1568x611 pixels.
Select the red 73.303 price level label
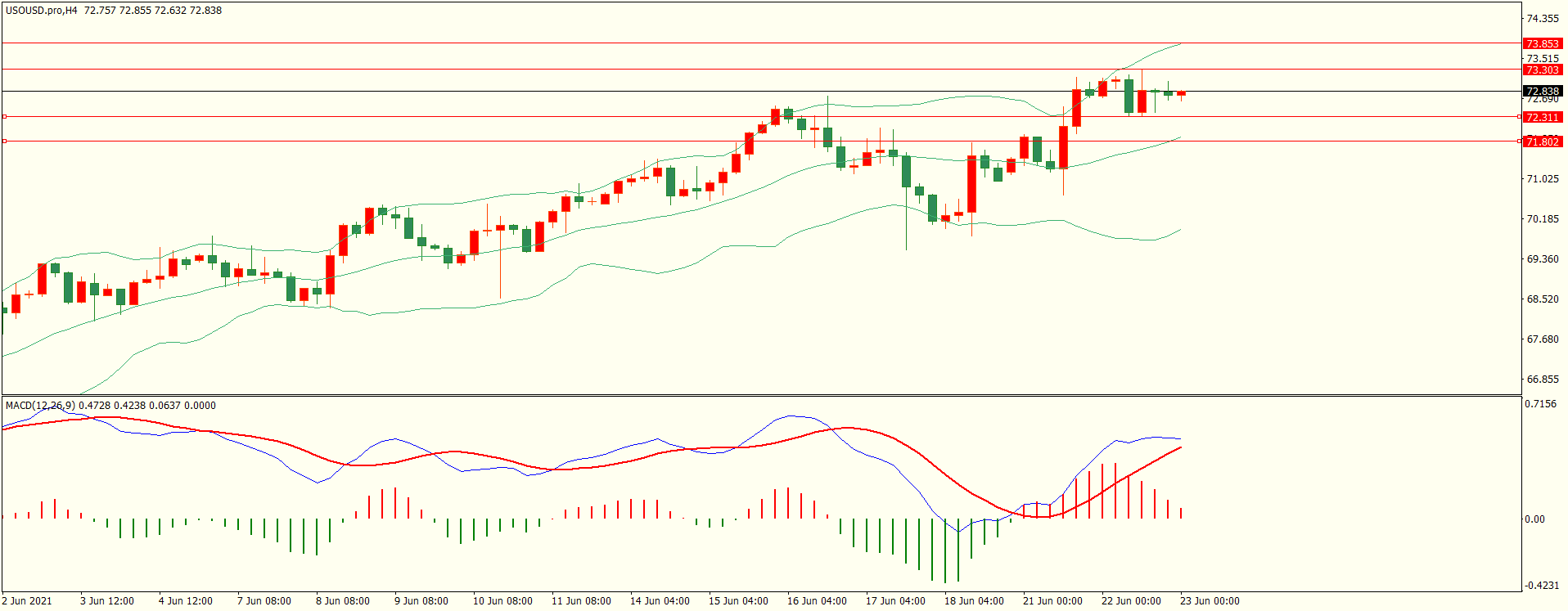[x=1542, y=70]
